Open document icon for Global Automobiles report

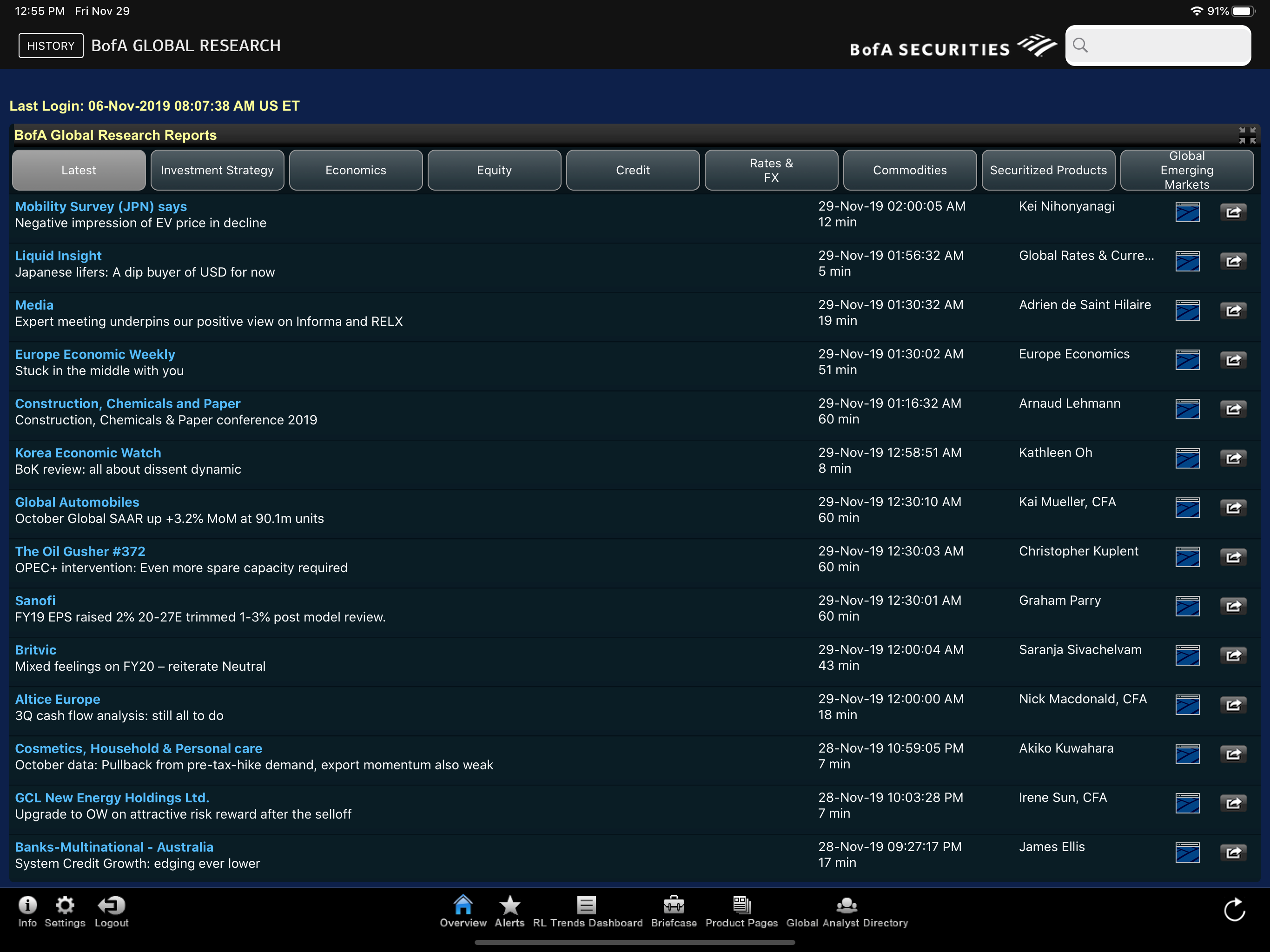pos(1187,508)
